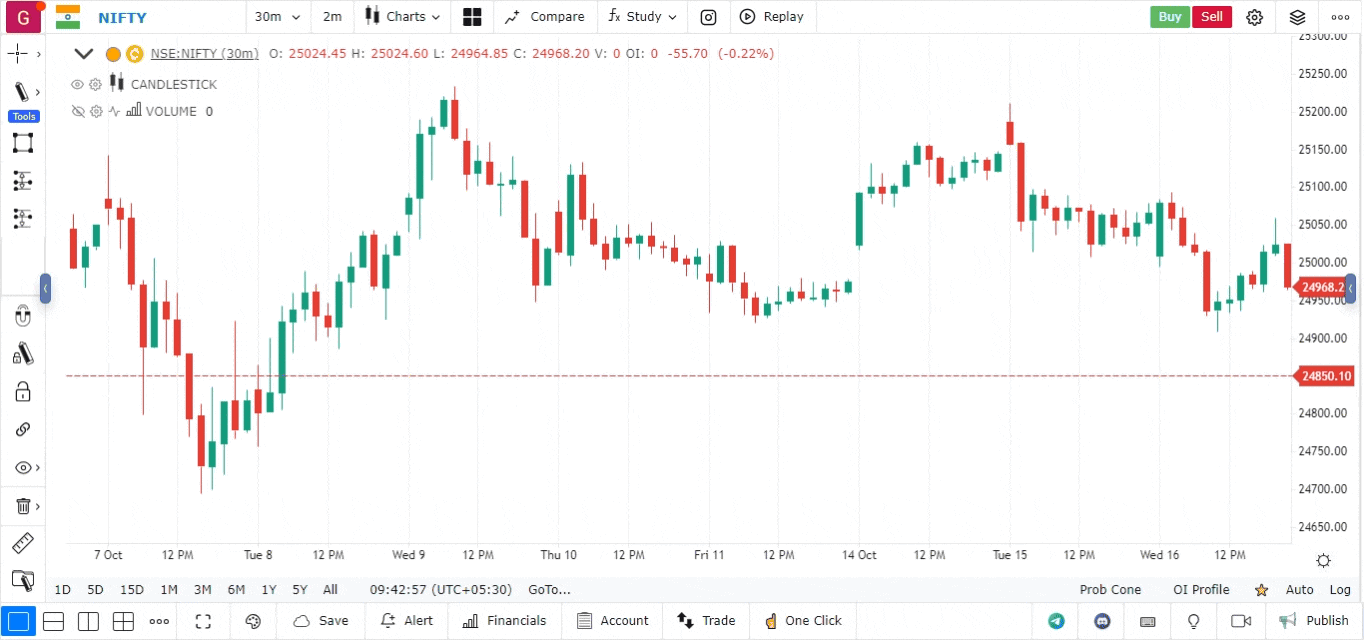Switch to the 1M time range

pos(169,590)
